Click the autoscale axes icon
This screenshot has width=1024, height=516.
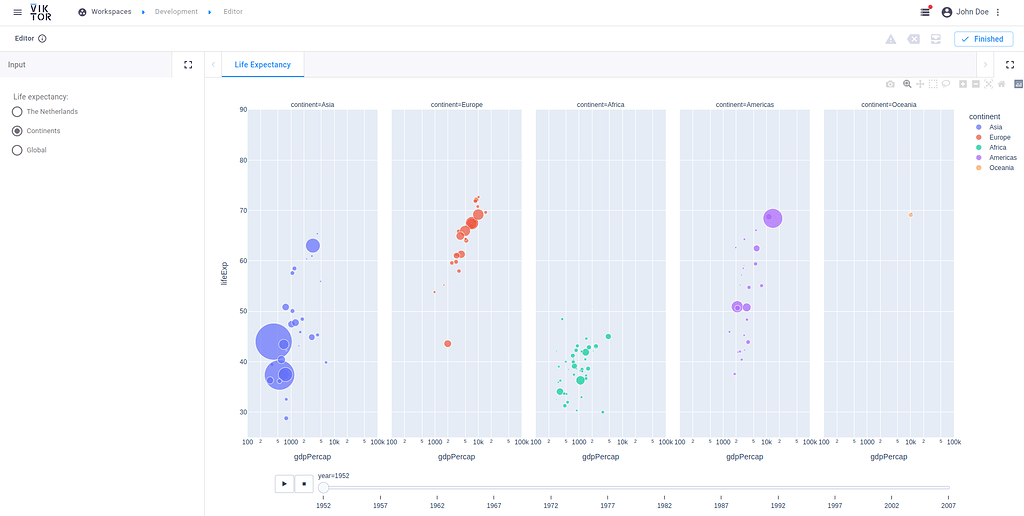(988, 84)
